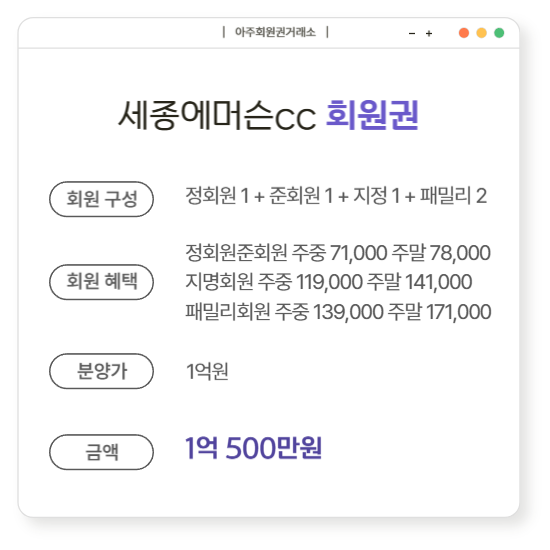Click the 1억원 분양가 value
The image size is (550, 550).
(207, 371)
